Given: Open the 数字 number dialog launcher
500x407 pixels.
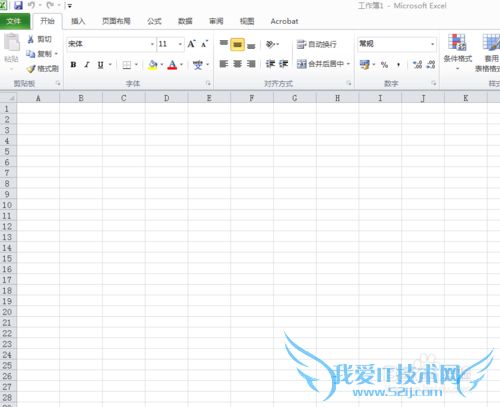Looking at the screenshot, I should coord(434,83).
